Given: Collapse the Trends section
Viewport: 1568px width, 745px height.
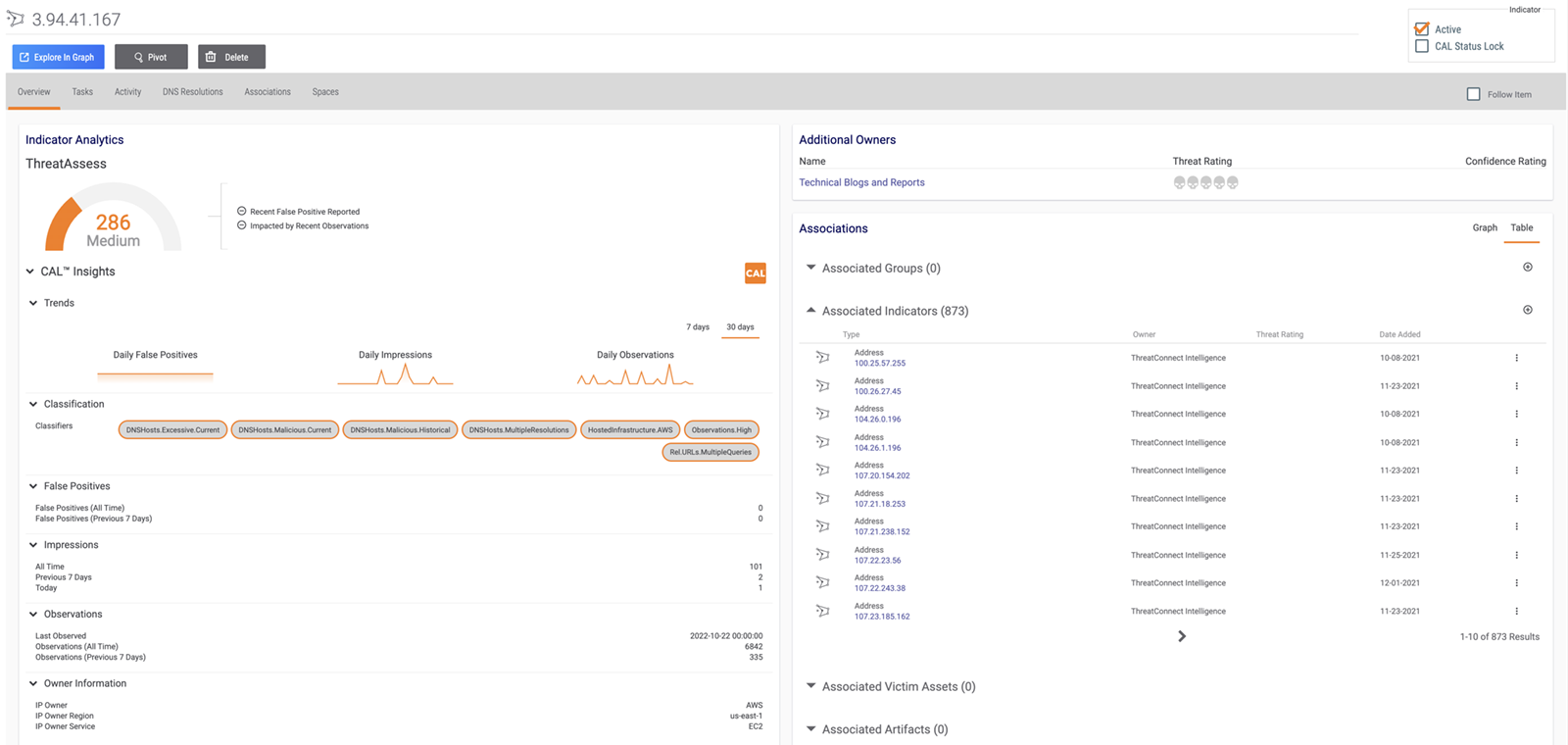Looking at the screenshot, I should [33, 303].
